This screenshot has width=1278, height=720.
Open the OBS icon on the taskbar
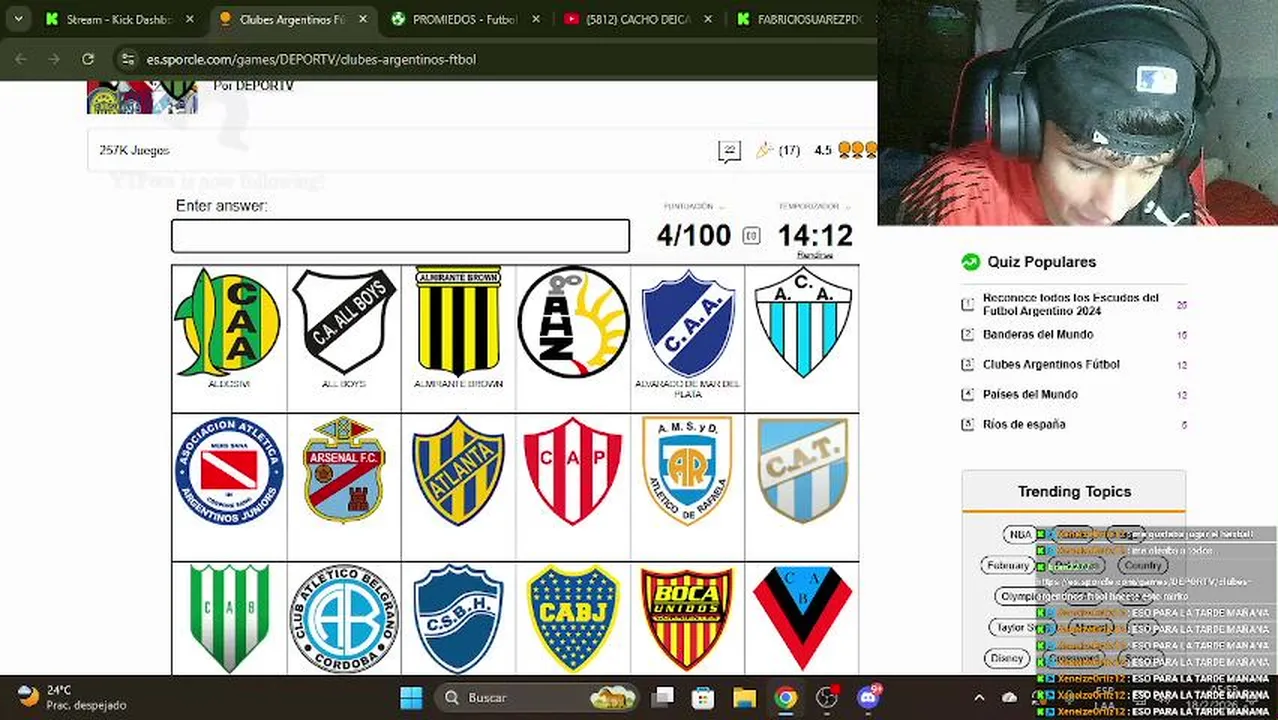827,697
